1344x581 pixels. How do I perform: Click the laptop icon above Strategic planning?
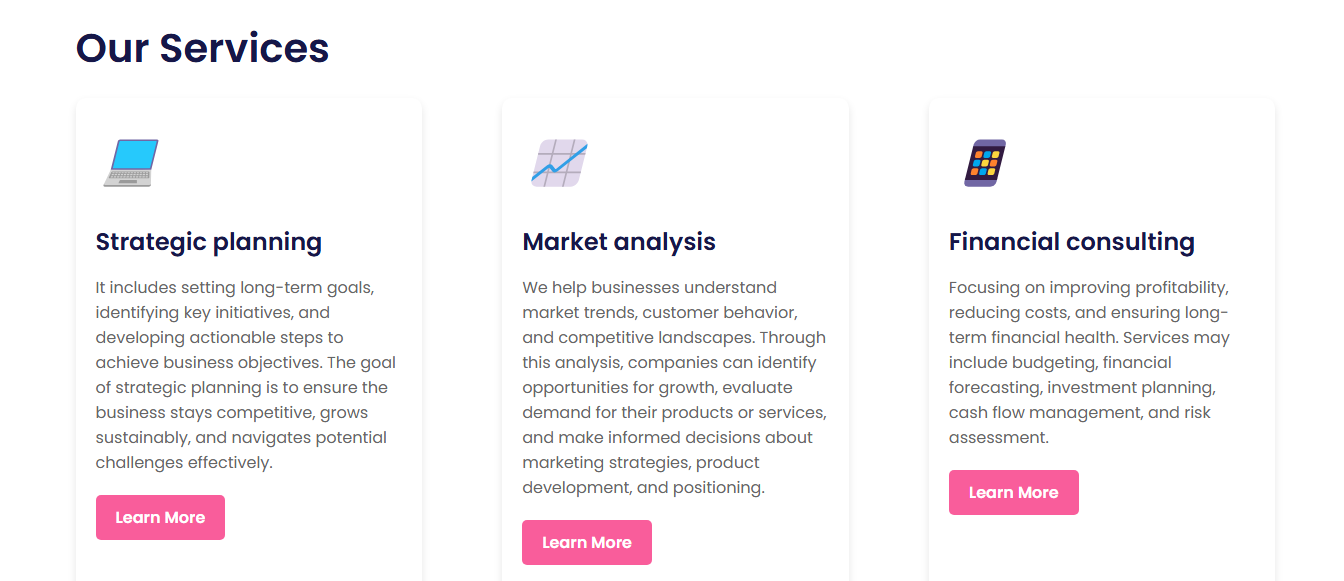(129, 161)
